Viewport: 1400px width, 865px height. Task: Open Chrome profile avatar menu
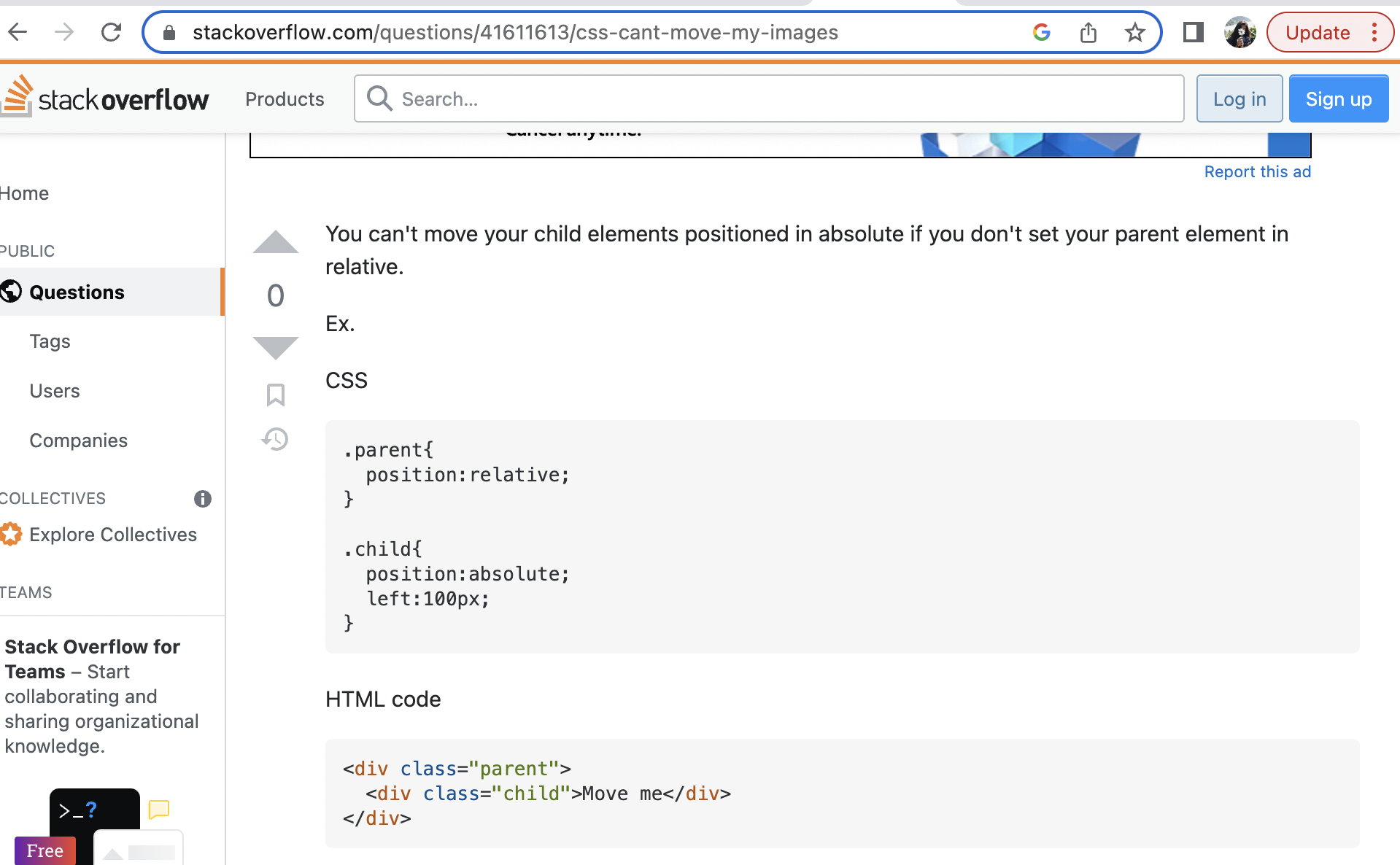pos(1239,32)
